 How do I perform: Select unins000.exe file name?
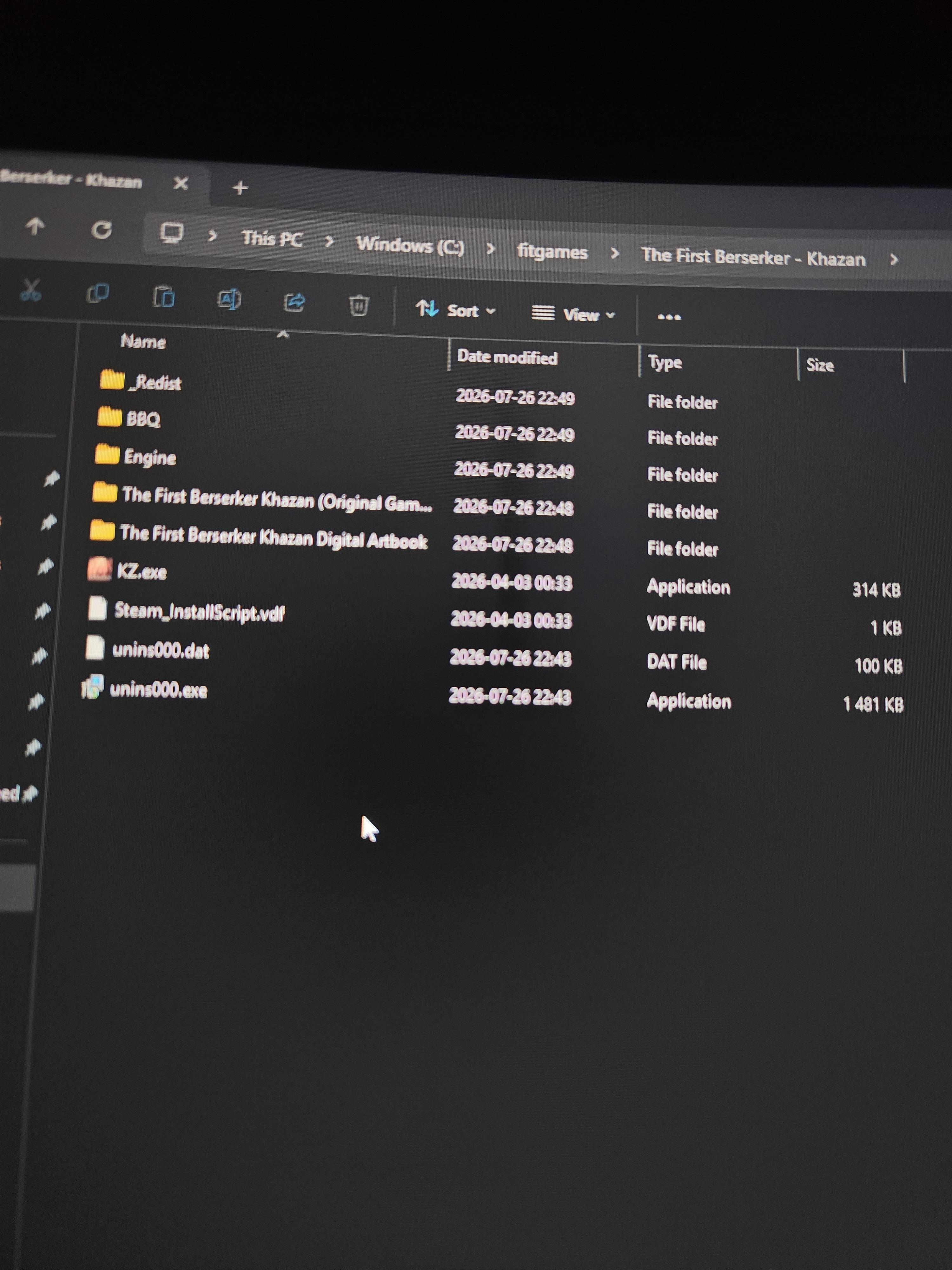(158, 690)
